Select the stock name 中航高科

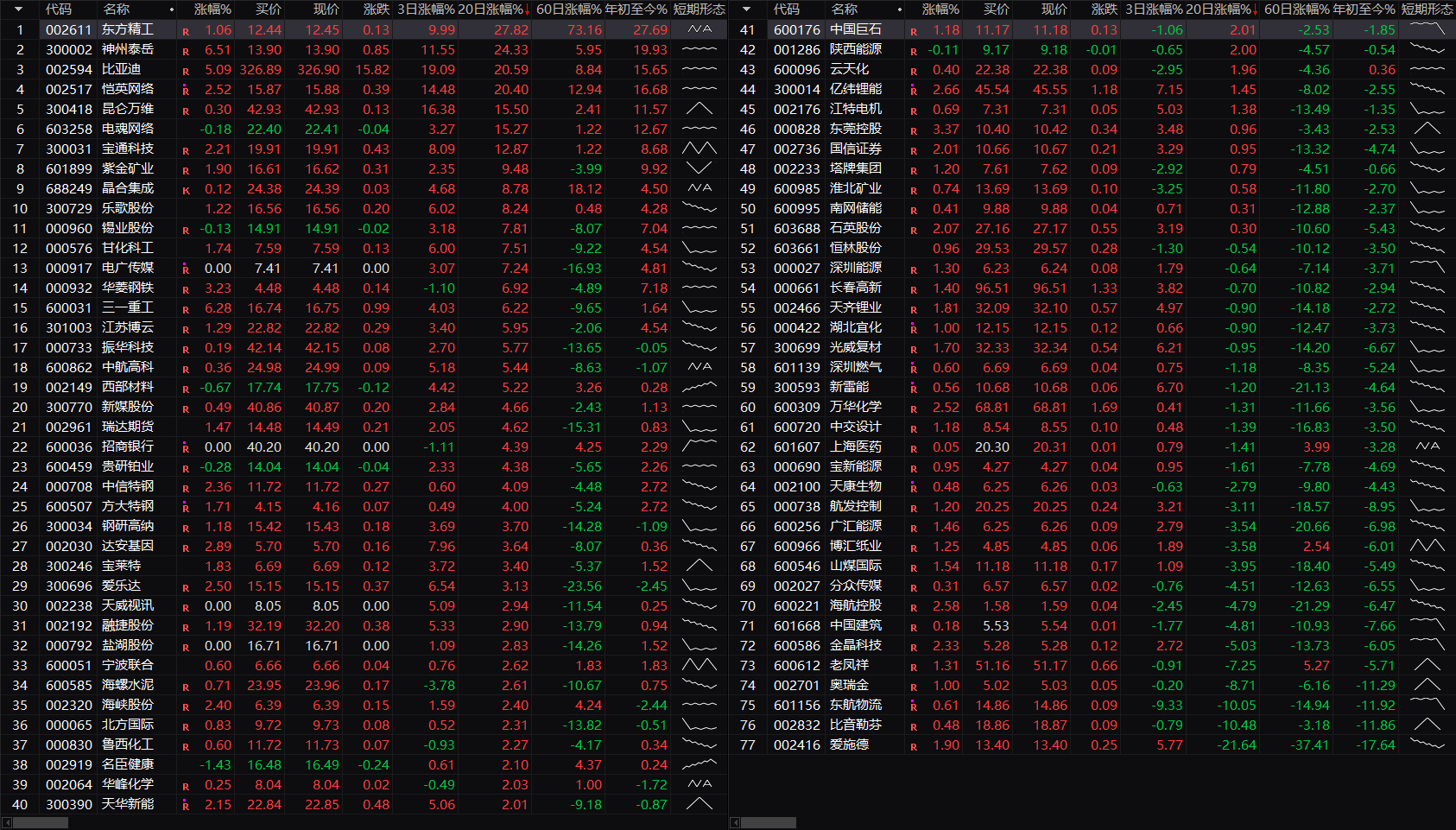[128, 367]
